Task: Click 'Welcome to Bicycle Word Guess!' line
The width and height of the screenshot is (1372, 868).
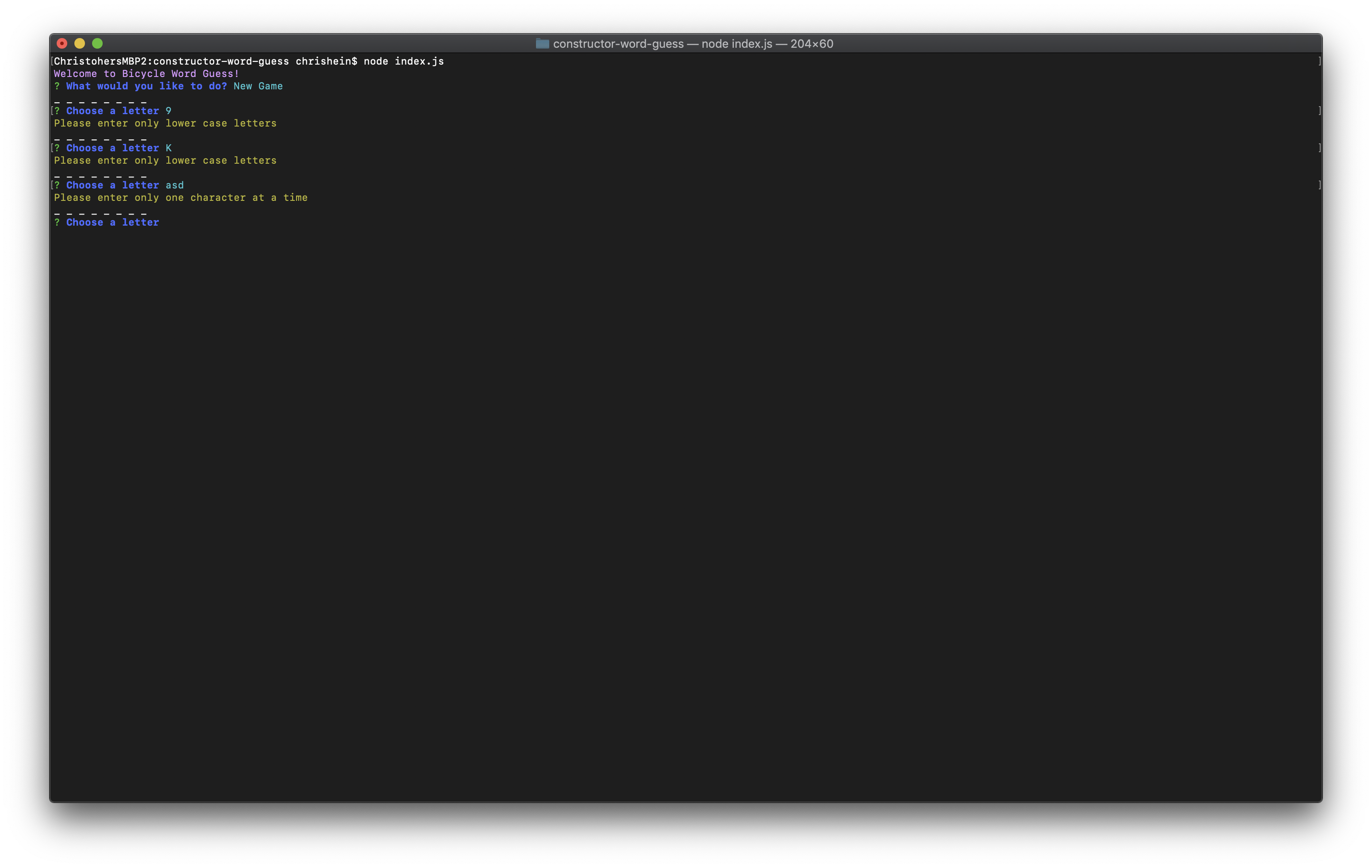Action: pyautogui.click(x=146, y=73)
